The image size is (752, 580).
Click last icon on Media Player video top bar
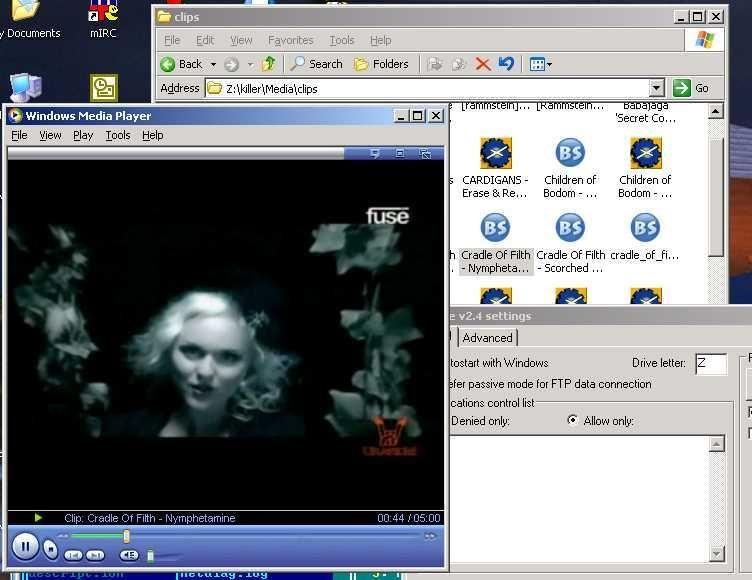point(425,154)
